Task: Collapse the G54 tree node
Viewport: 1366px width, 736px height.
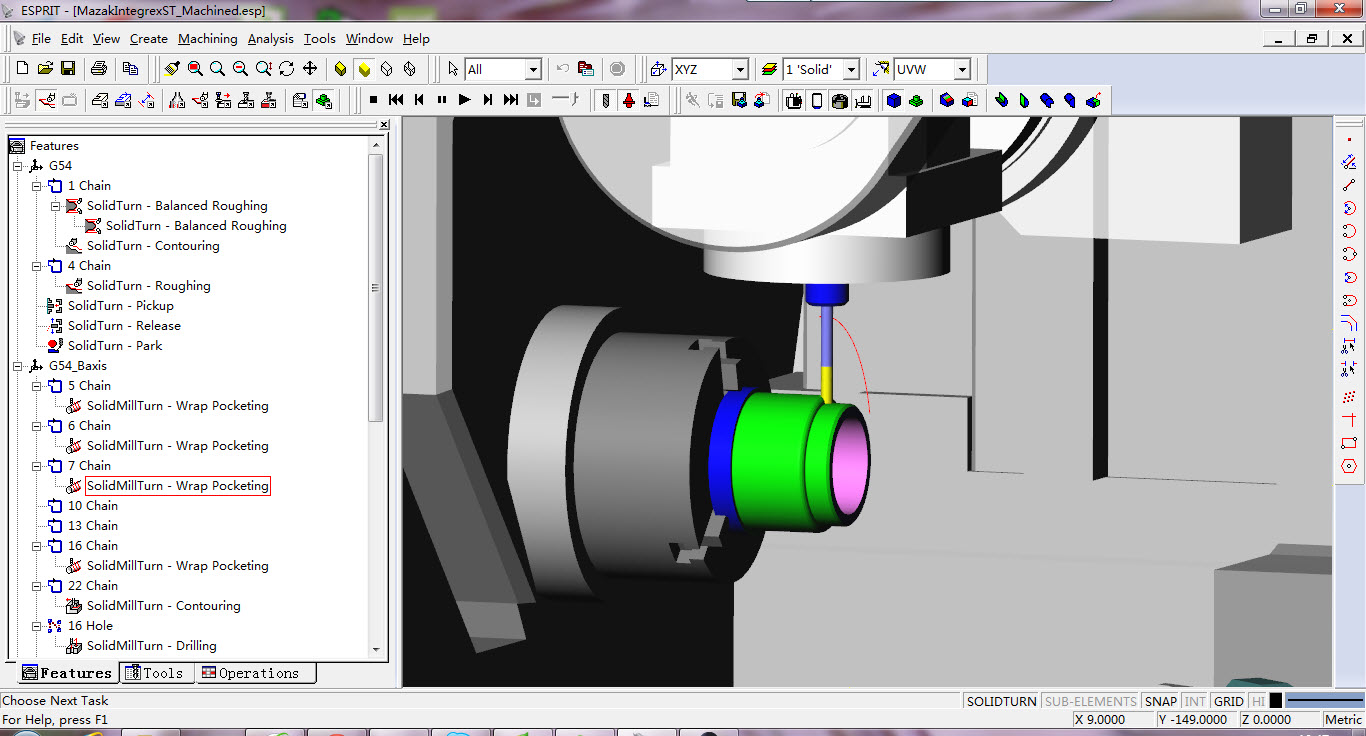Action: point(18,166)
